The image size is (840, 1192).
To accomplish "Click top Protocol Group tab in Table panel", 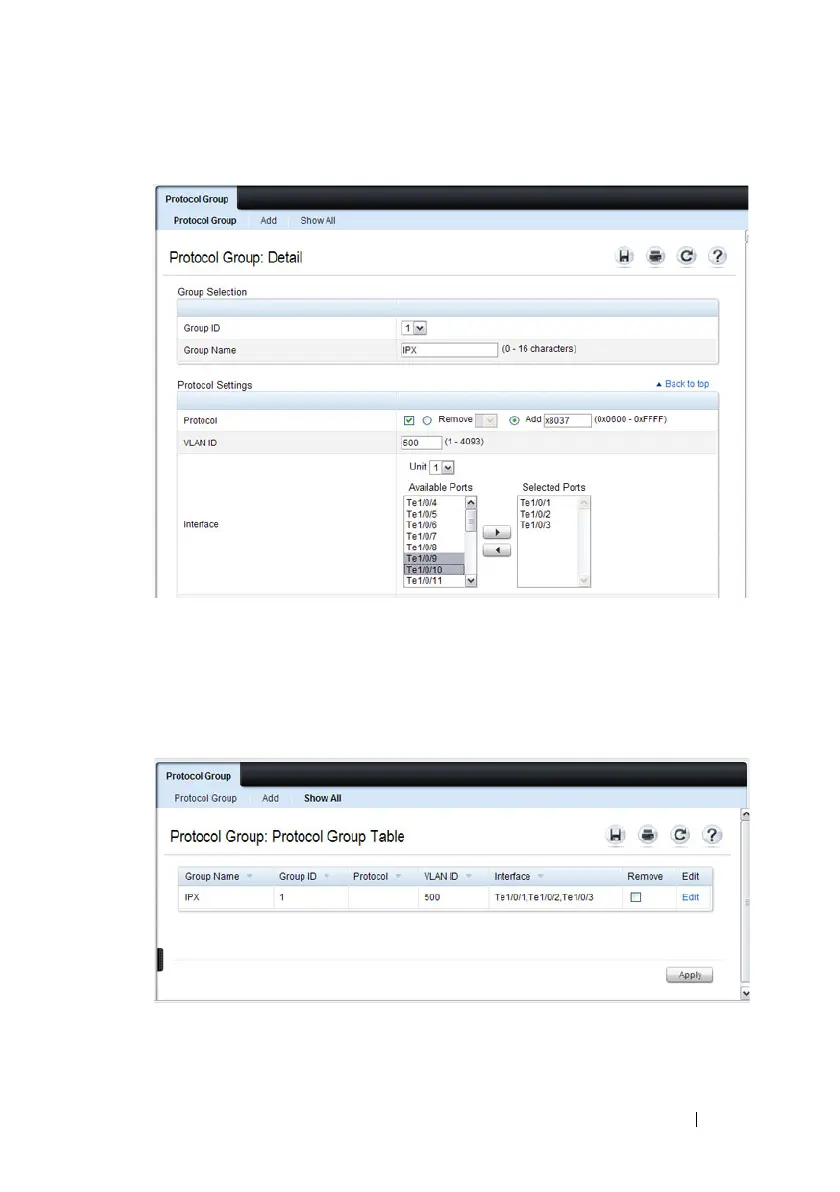I will (198, 776).
